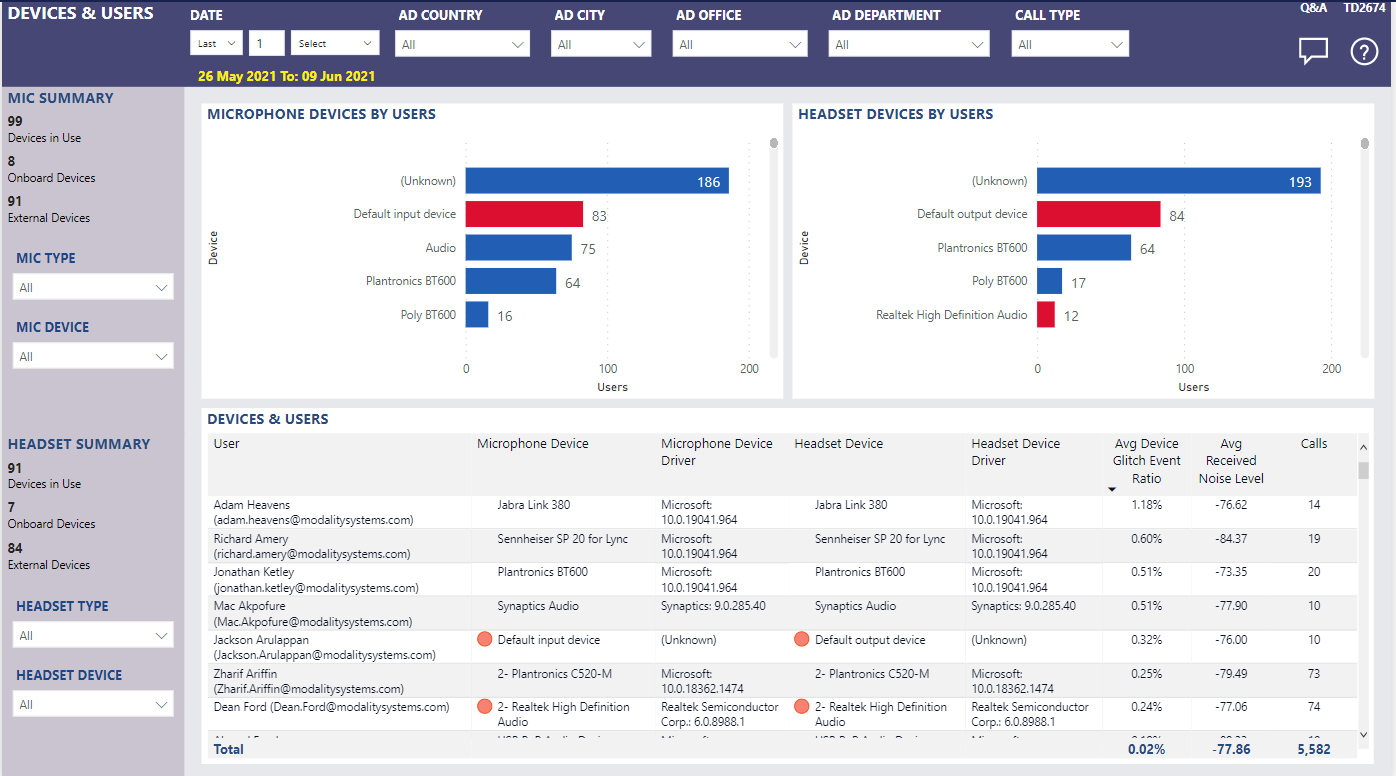
Task: Select the Adam Heavens user cell
Action: 340,512
